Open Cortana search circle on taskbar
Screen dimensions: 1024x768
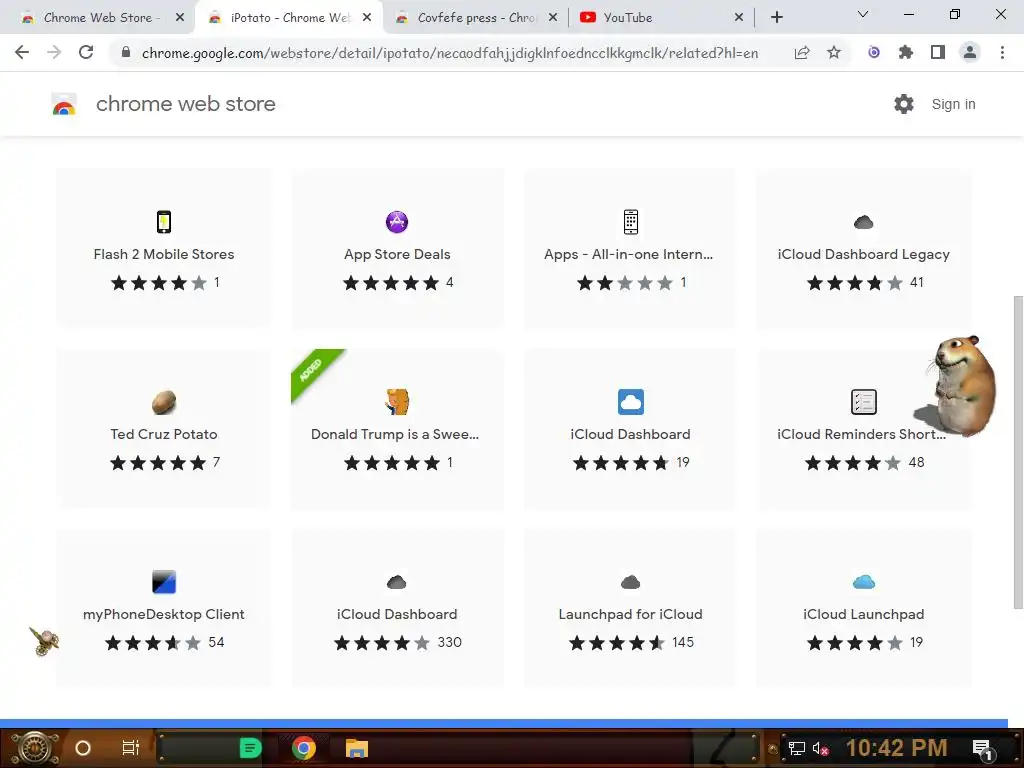(x=83, y=748)
